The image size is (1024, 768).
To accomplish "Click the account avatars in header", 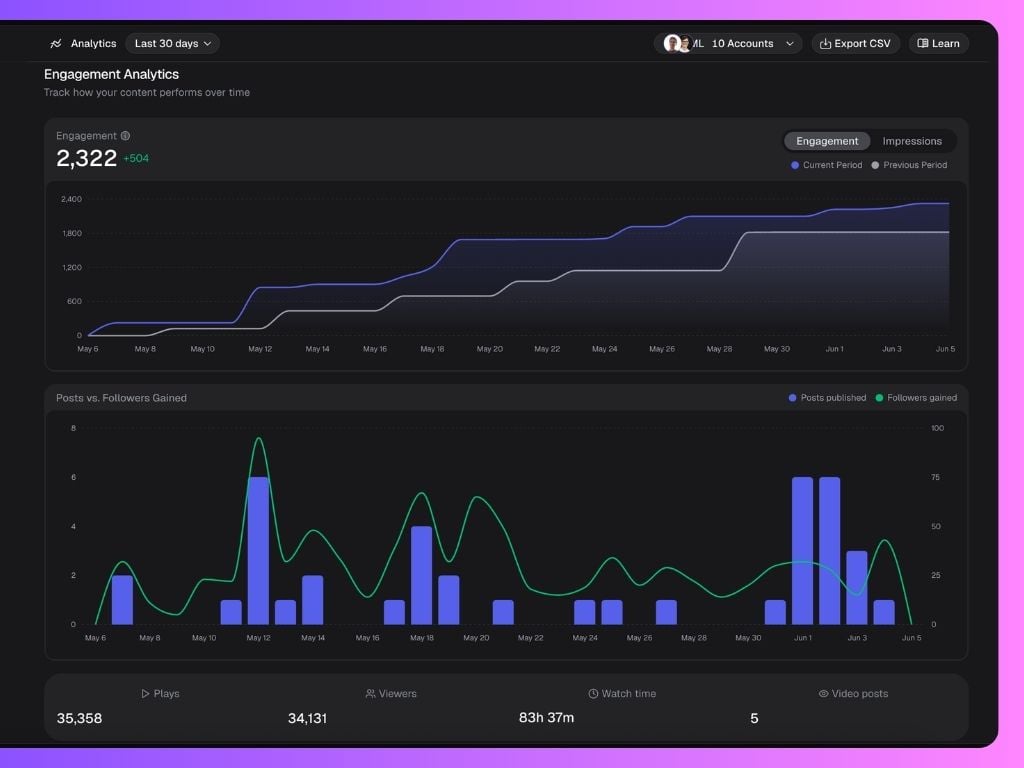I will [677, 44].
